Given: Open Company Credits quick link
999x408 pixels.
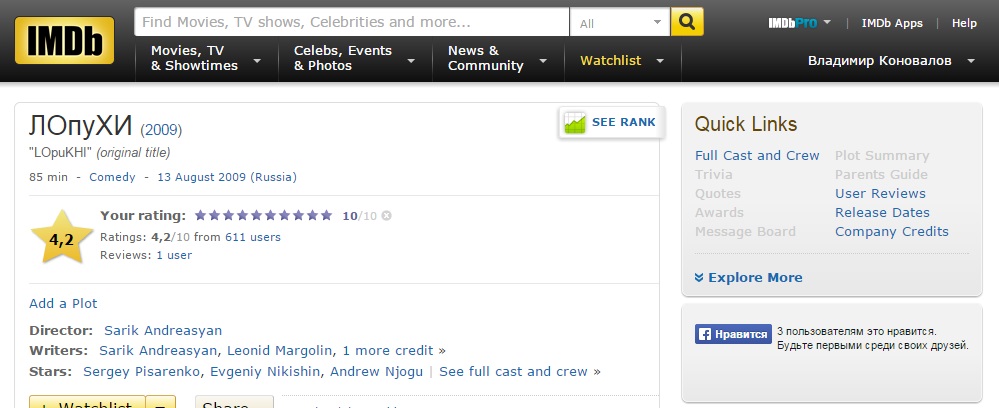Looking at the screenshot, I should click(892, 231).
